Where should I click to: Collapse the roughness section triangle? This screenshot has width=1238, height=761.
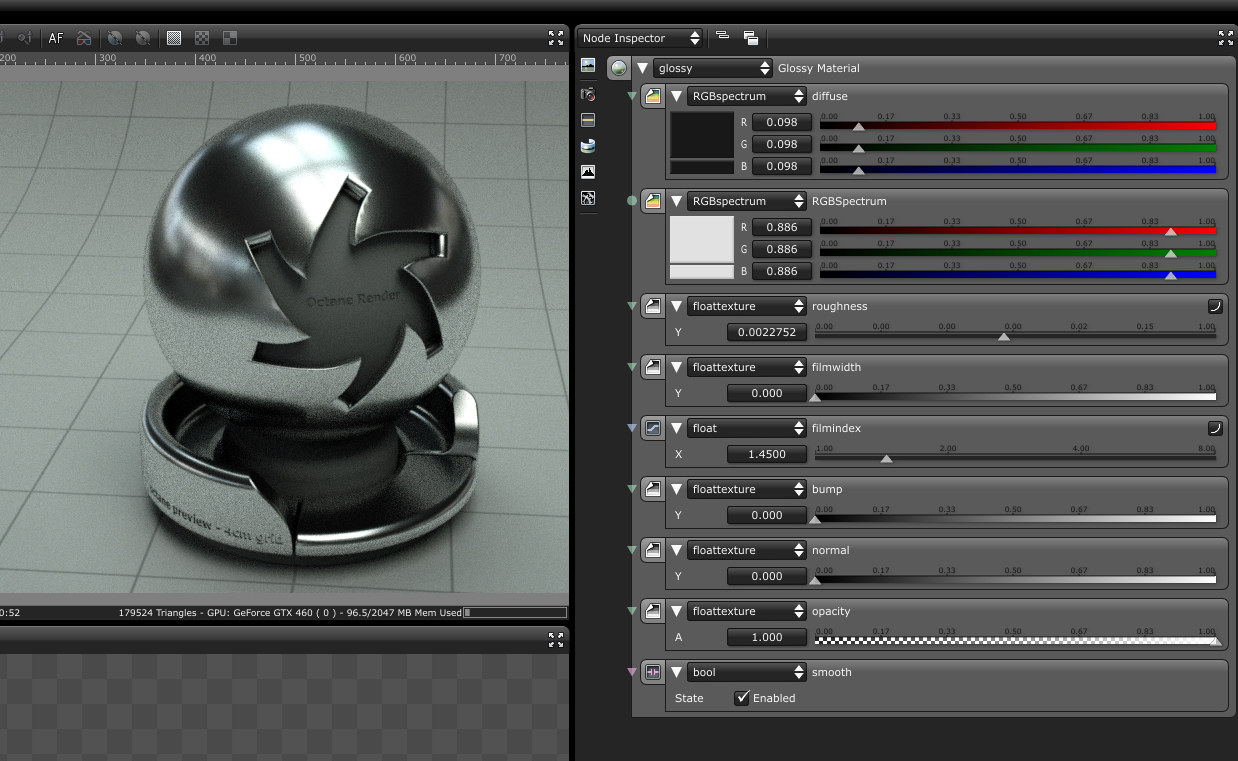coord(677,306)
